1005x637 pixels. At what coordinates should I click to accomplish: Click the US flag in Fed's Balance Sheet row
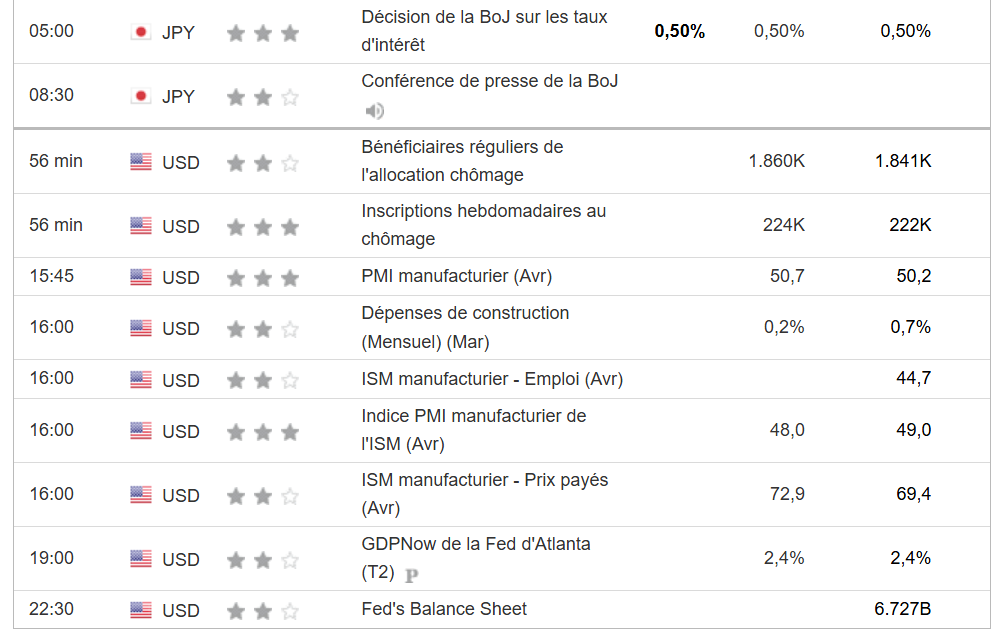point(141,610)
